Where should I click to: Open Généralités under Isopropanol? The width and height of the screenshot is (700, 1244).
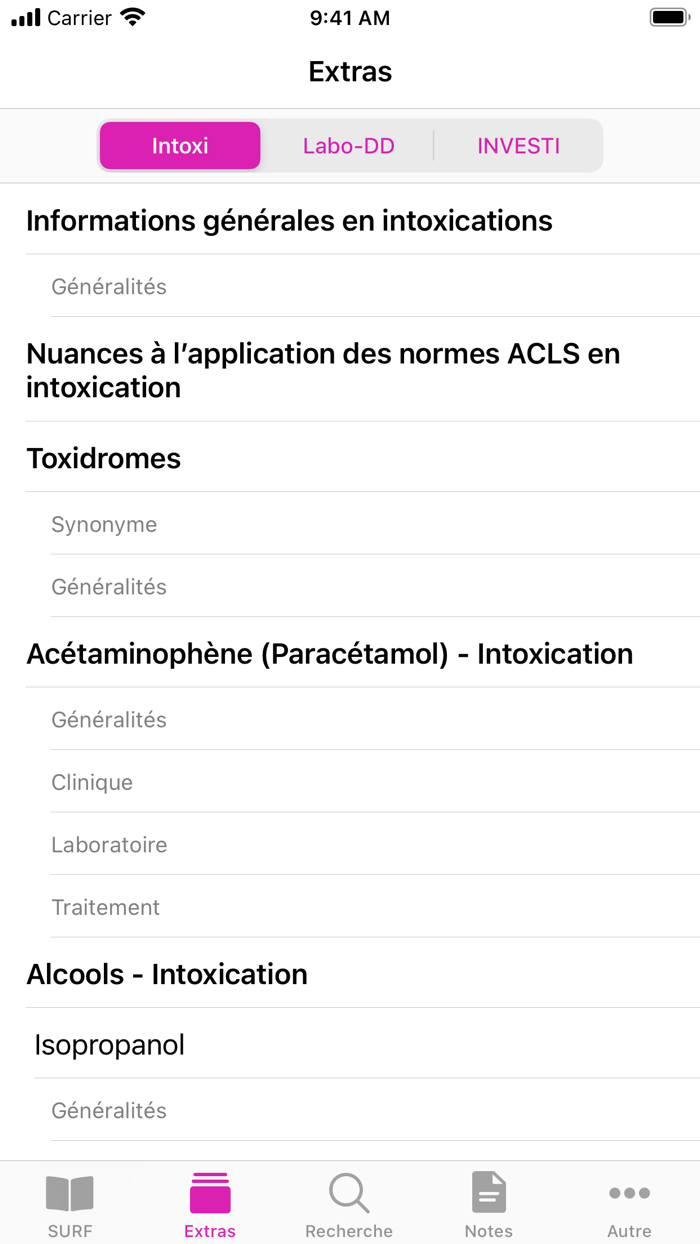[109, 1111]
